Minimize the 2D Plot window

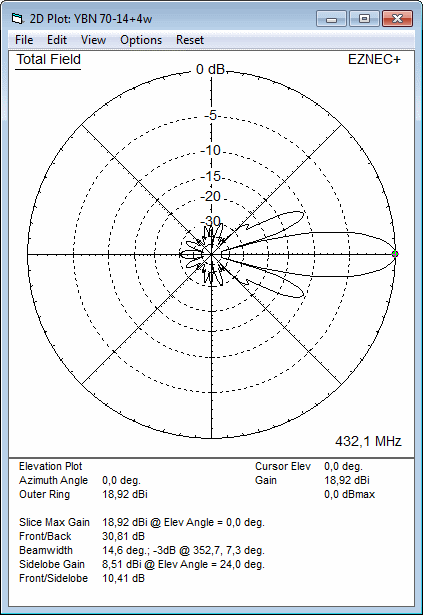click(331, 19)
